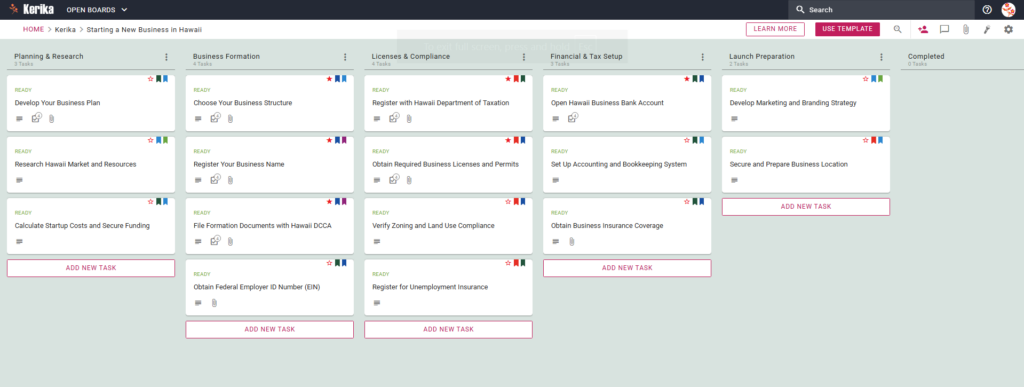Open chat on Register for Unemployment Insurance card
1024x387 pixels.
[377, 303]
